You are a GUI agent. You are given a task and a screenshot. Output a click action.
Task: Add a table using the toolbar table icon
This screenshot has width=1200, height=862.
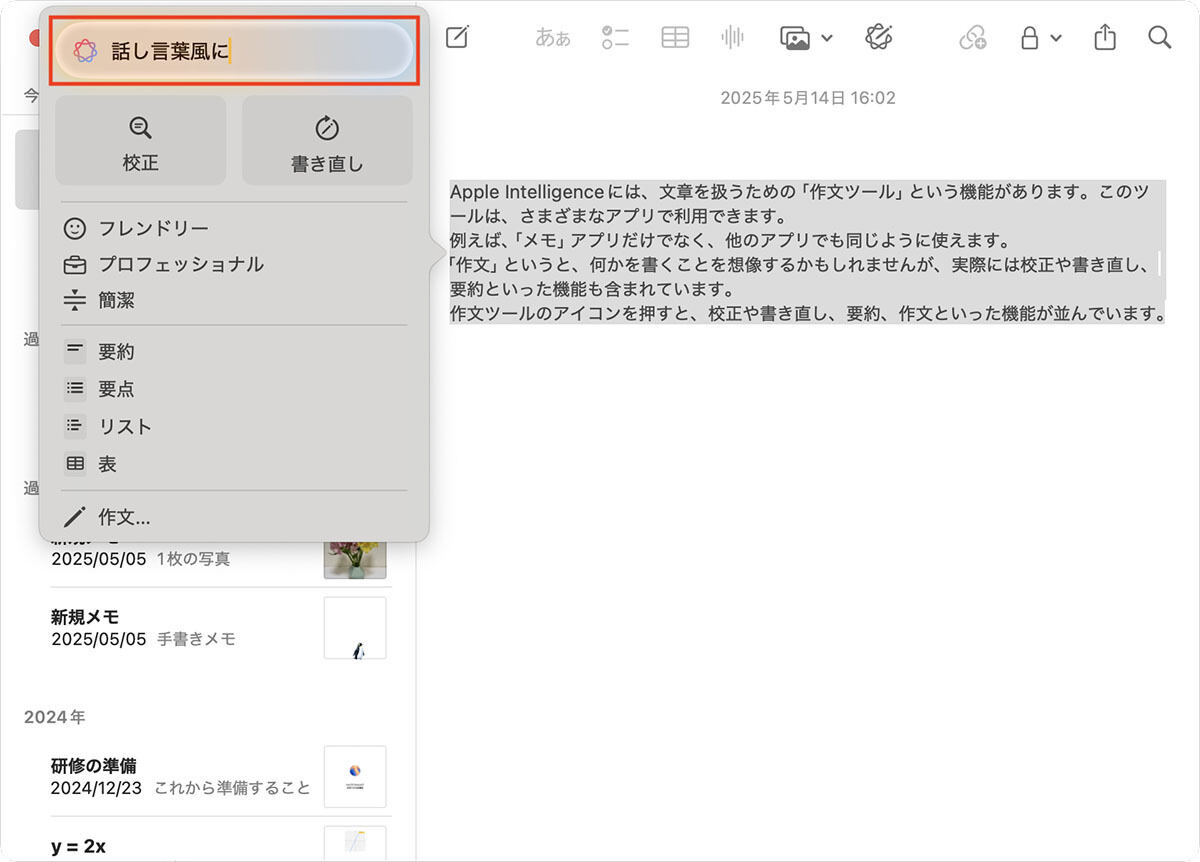tap(675, 38)
